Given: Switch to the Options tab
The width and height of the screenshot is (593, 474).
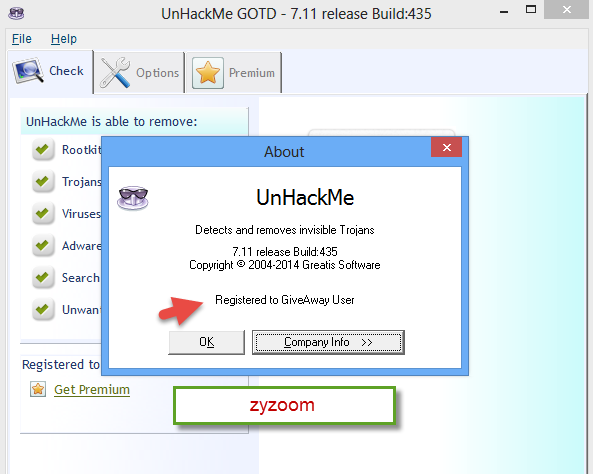Looking at the screenshot, I should 139,73.
